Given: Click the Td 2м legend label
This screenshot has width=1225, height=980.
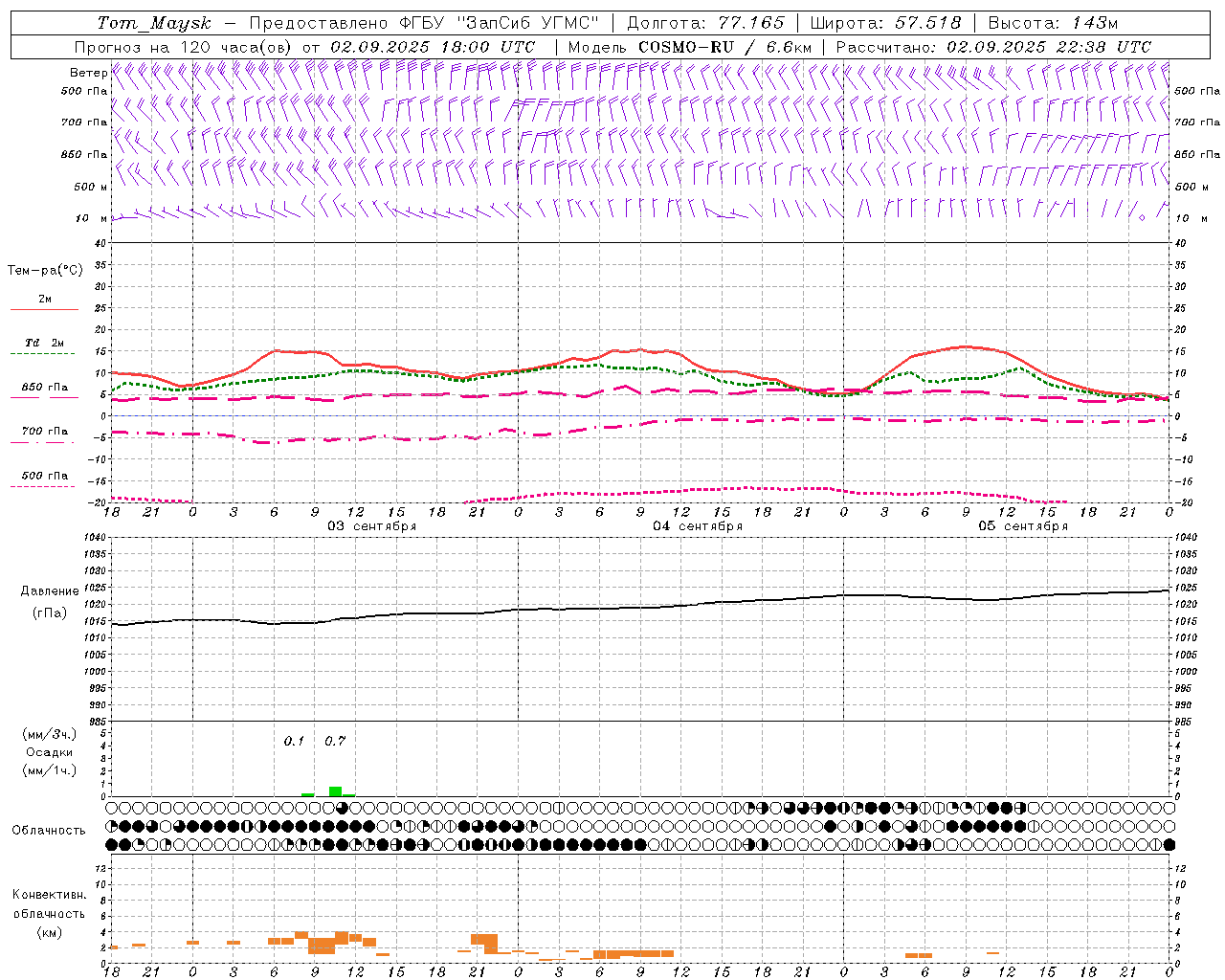Looking at the screenshot, I should [x=45, y=343].
